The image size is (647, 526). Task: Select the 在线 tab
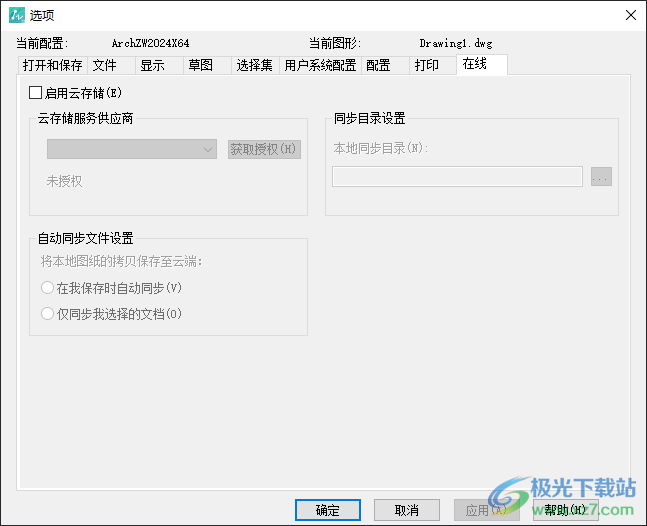(x=482, y=64)
